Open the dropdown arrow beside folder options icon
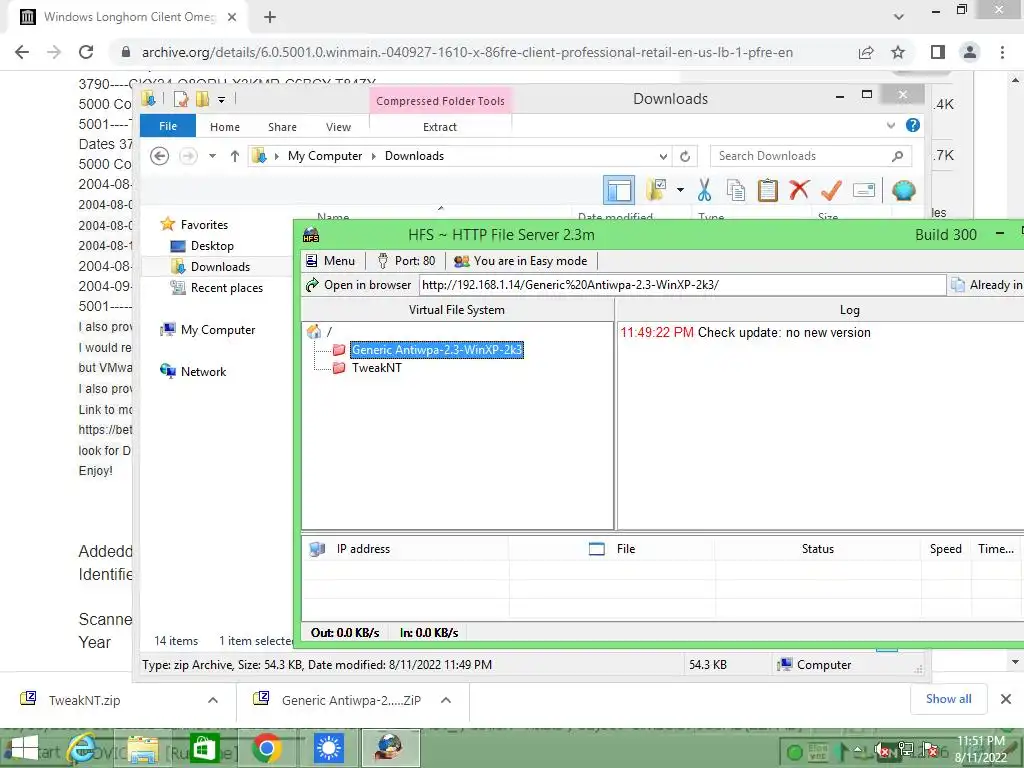Viewport: 1024px width, 768px height. (680, 190)
